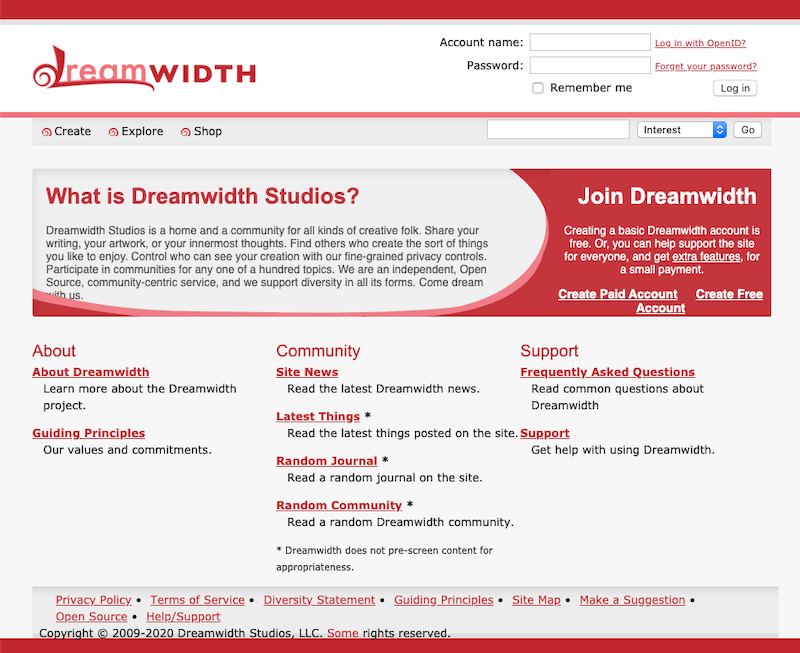Open About Dreamwidth link

coord(91,372)
